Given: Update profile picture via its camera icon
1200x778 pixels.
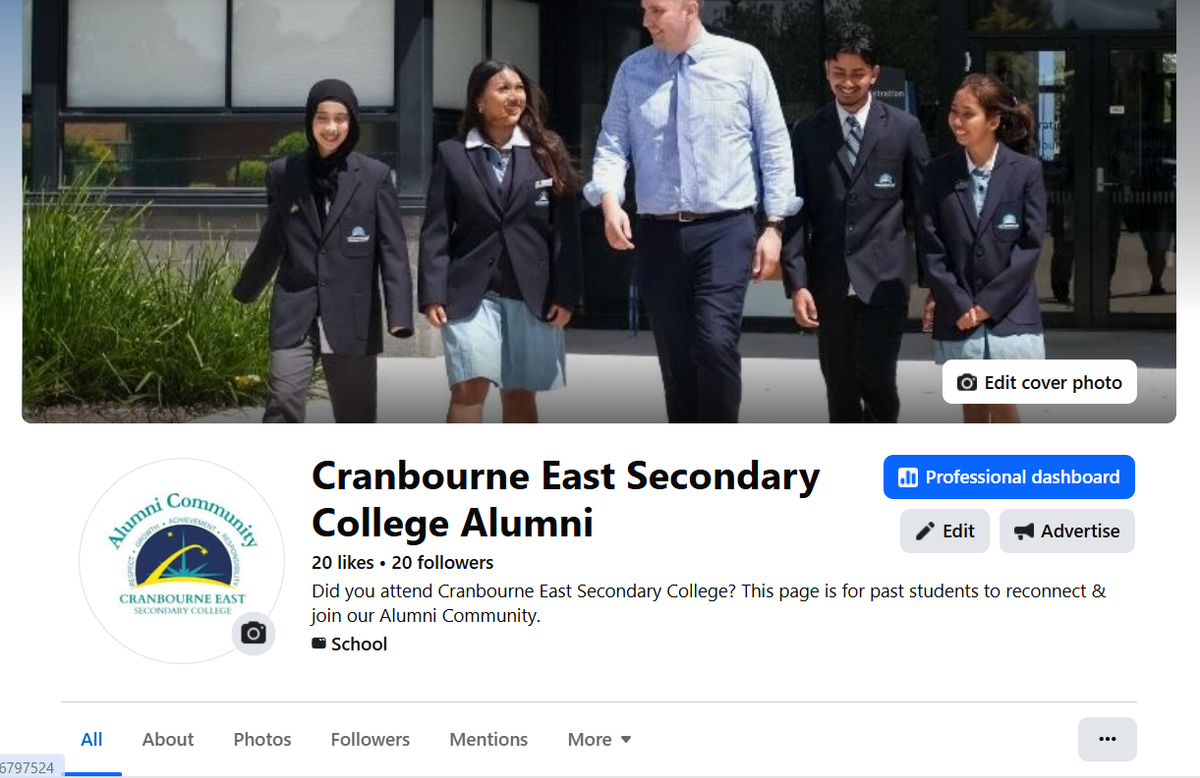Looking at the screenshot, I should pyautogui.click(x=253, y=633).
